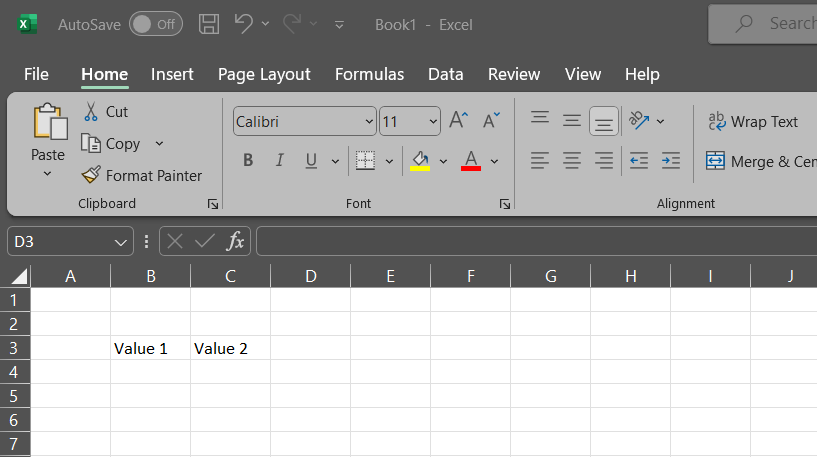Viewport: 817px width, 457px height.
Task: Click the Cancel X formula icon
Action: [175, 241]
